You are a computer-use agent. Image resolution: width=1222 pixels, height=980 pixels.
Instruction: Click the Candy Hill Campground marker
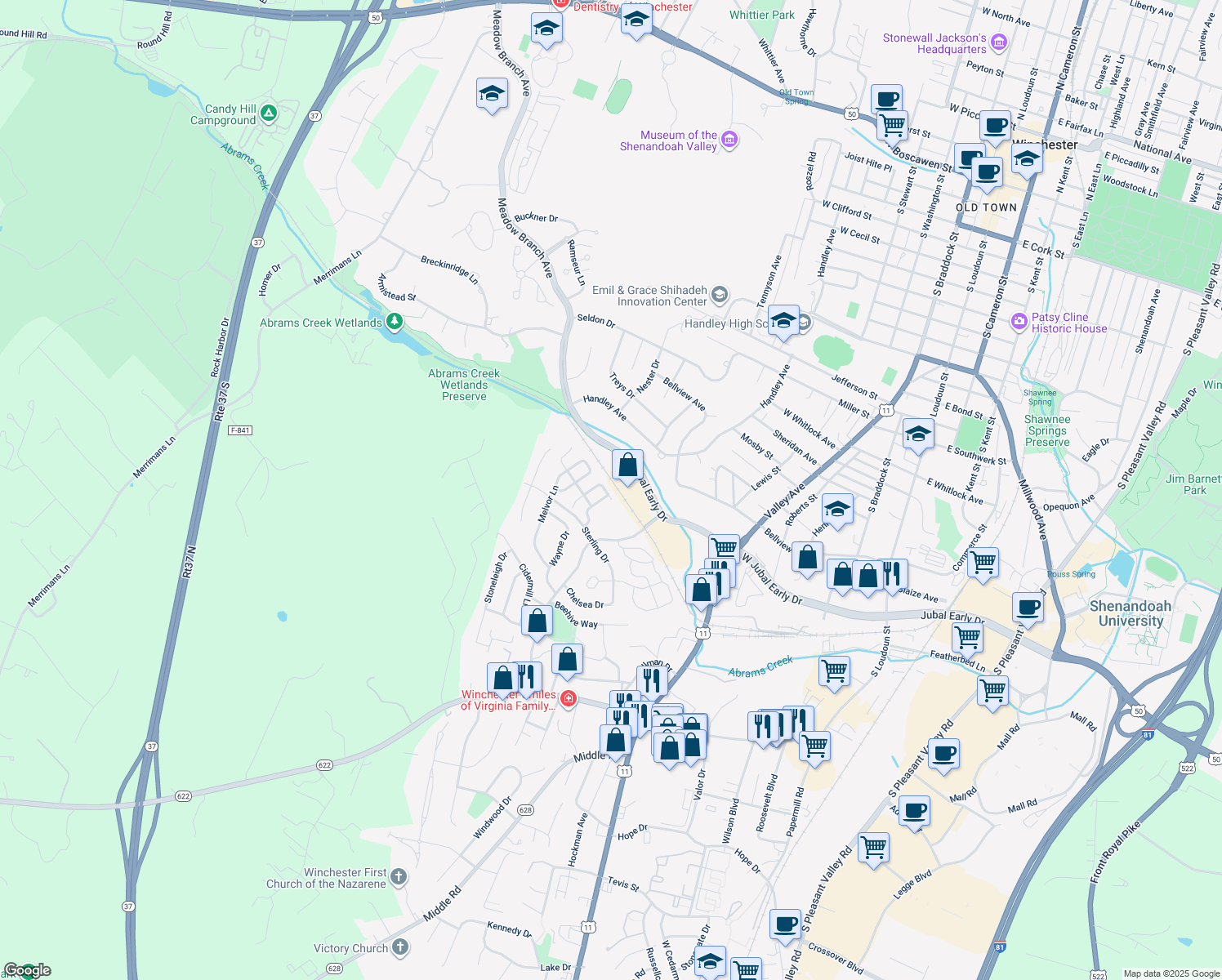(x=269, y=114)
